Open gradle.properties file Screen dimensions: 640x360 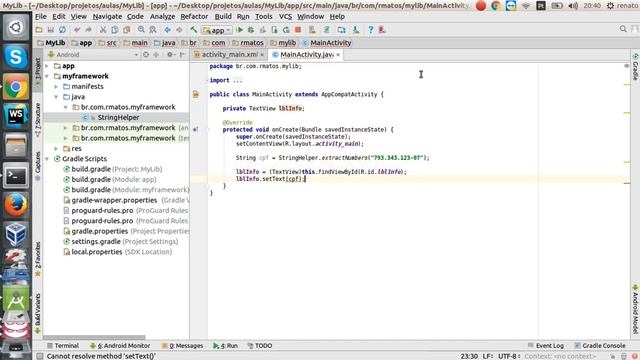point(126,231)
